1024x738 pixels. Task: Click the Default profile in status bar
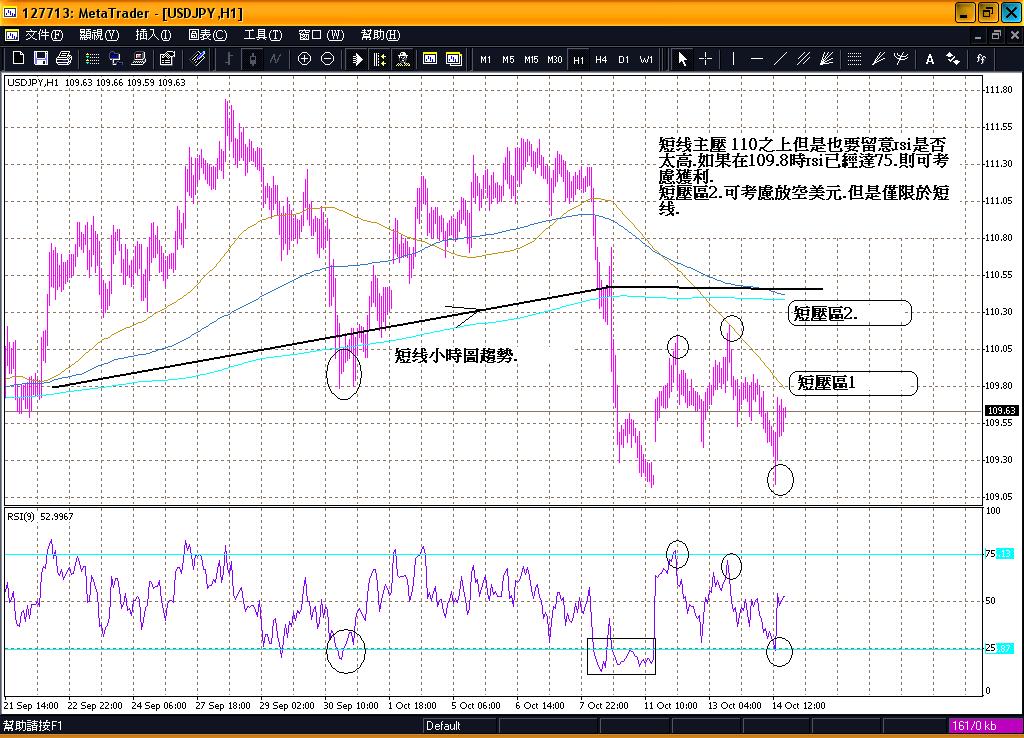click(443, 726)
